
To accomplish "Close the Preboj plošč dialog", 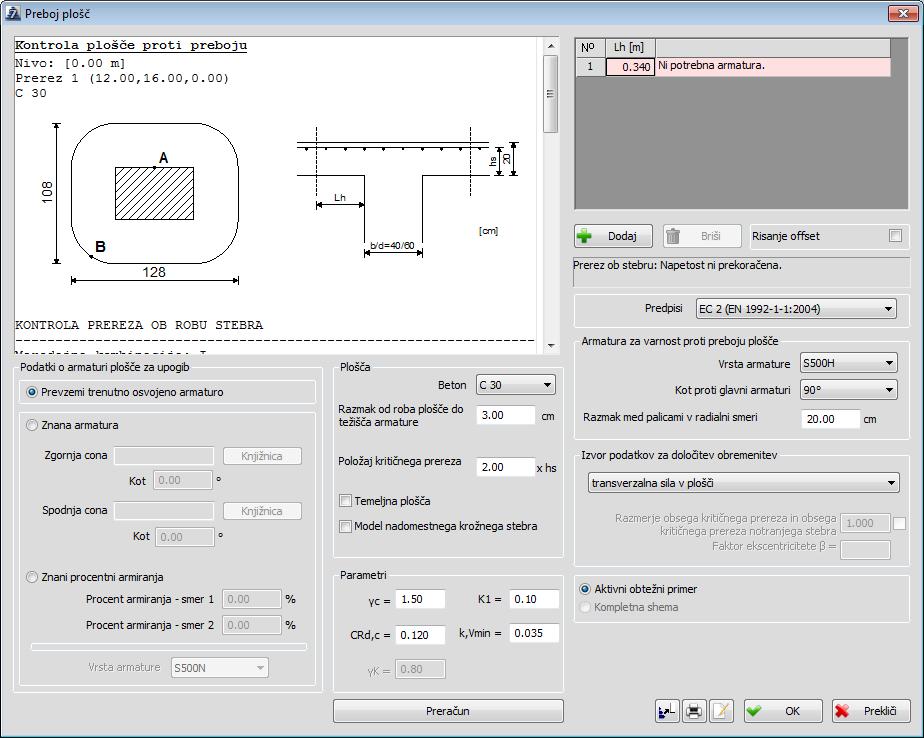I will [x=903, y=13].
